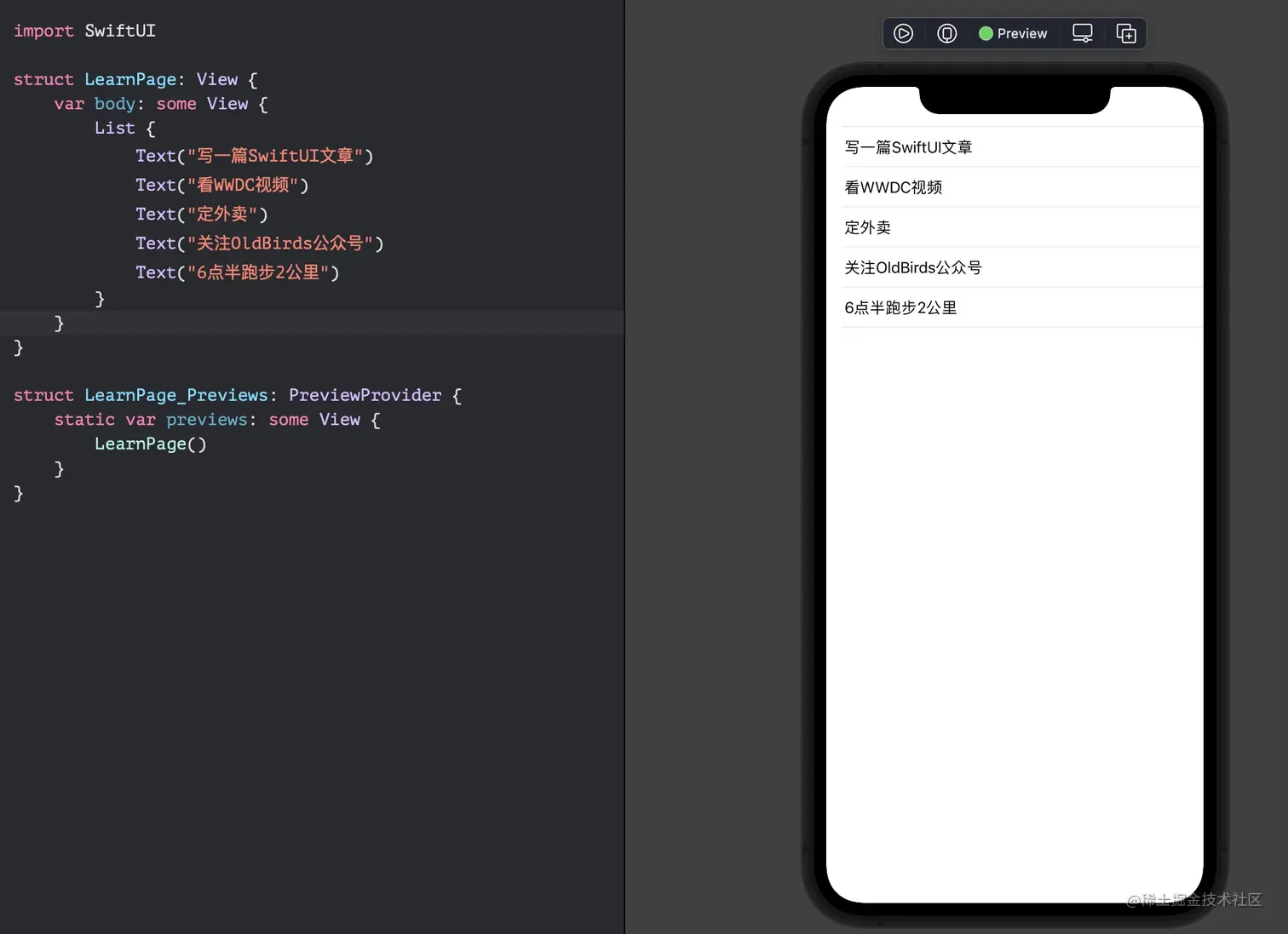
Task: Start the Live Preview play button
Action: click(x=903, y=33)
